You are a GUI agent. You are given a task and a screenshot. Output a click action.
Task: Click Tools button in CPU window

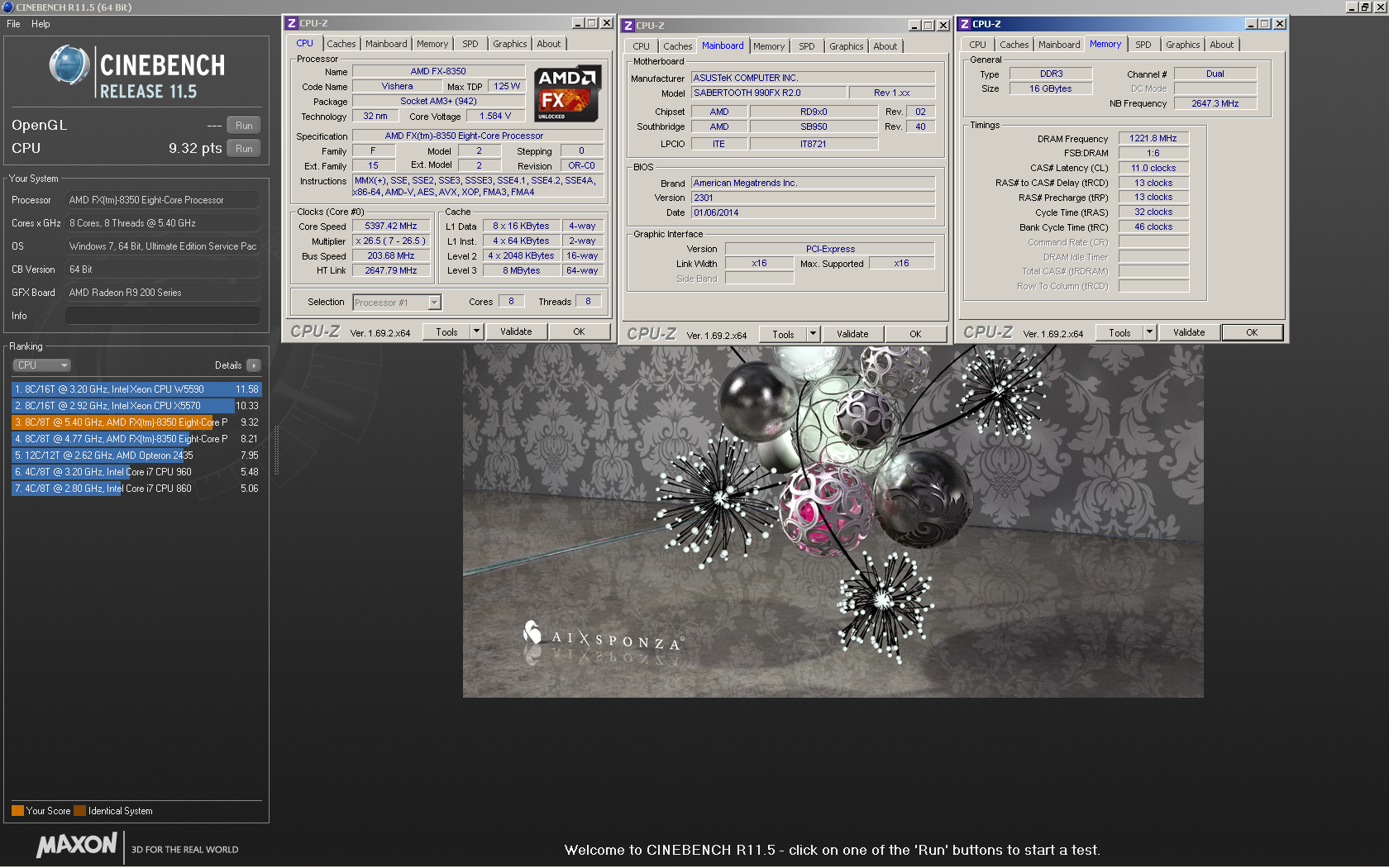pyautogui.click(x=446, y=331)
